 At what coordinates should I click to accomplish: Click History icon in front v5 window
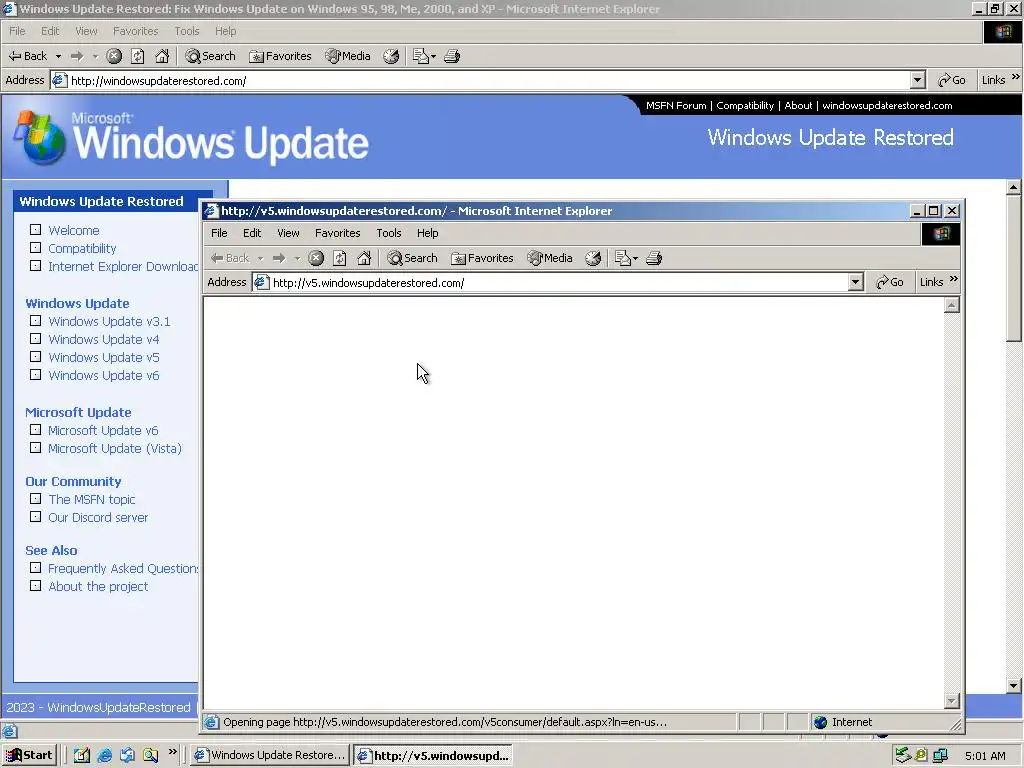[x=593, y=258]
